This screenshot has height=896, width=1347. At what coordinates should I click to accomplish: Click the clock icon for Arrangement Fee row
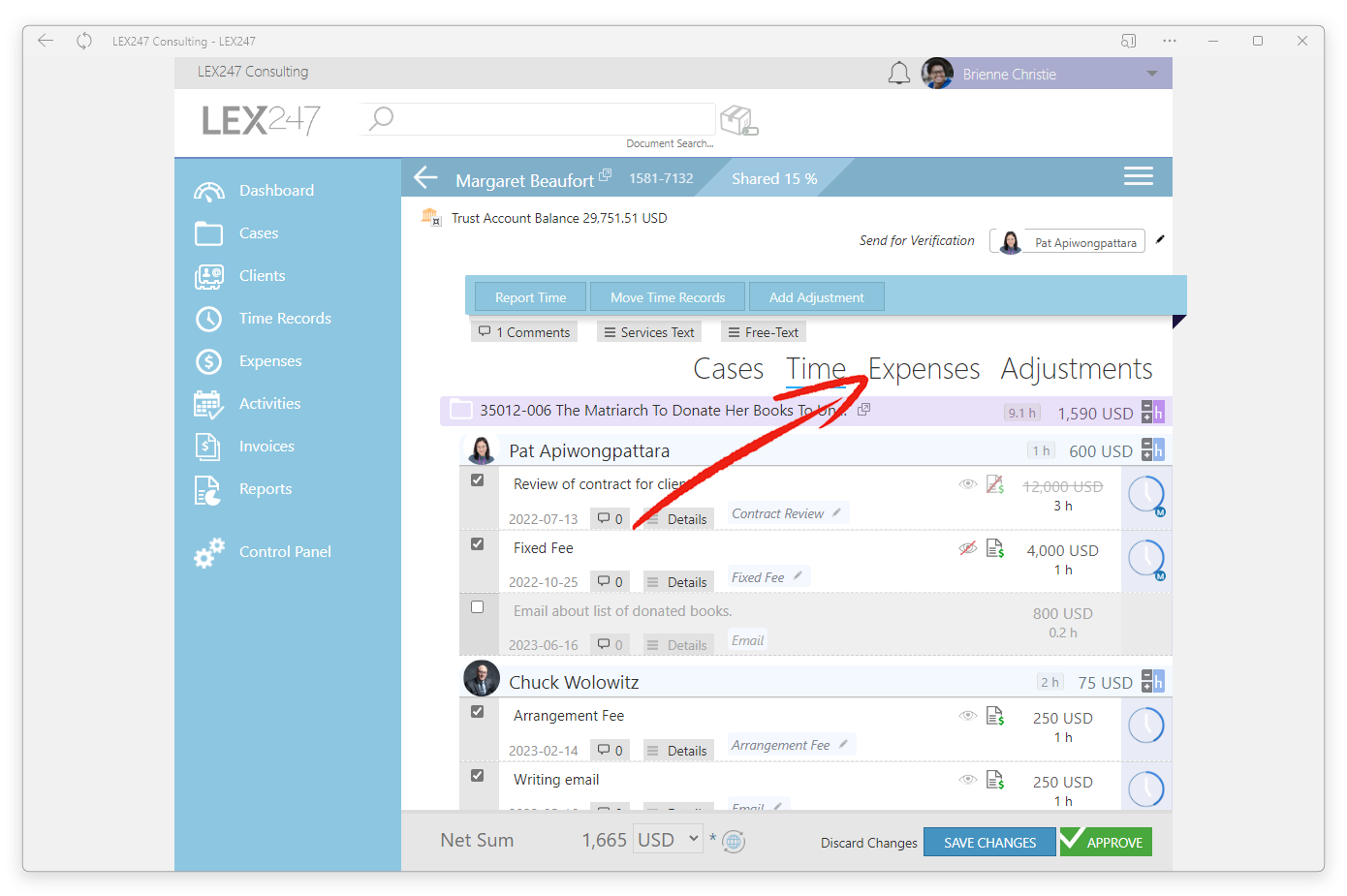point(1146,726)
